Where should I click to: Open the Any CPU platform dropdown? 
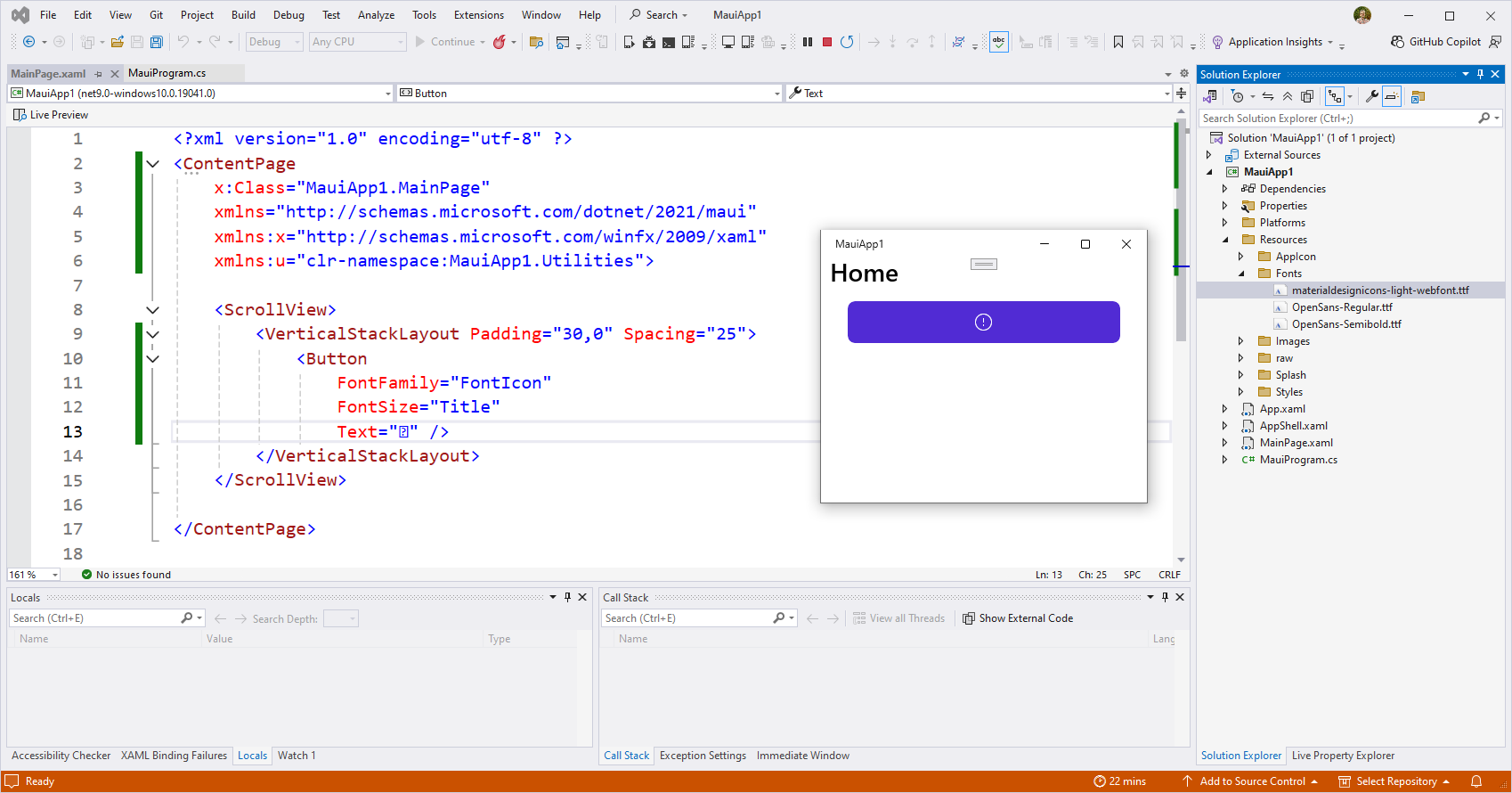point(358,42)
